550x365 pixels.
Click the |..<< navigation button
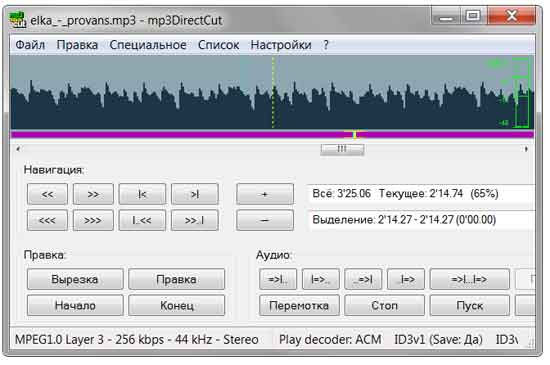pos(142,220)
